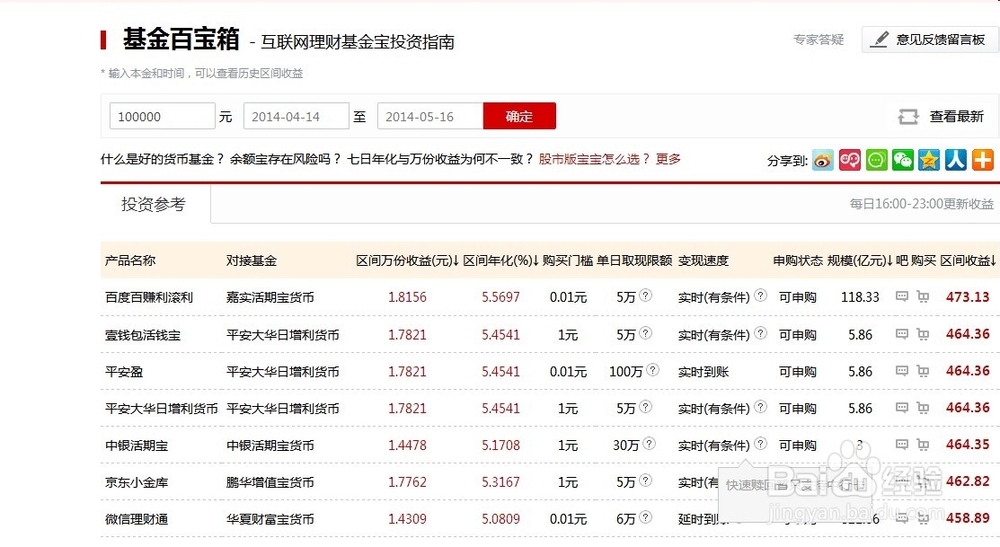This screenshot has height=547, width=1000.
Task: Select product name 壹钱包活钱宝
Action: 143,335
